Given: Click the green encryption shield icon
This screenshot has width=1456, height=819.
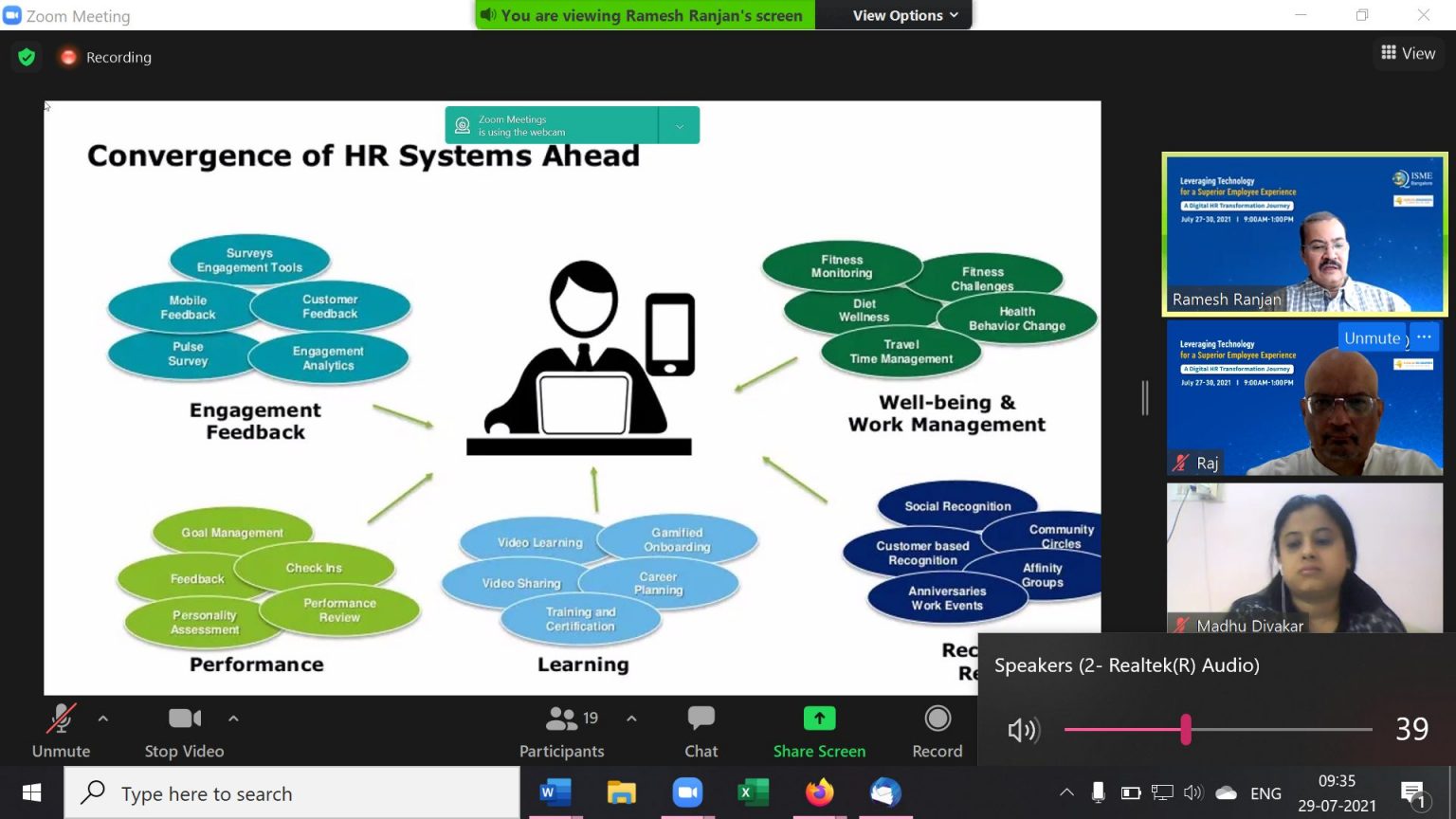Looking at the screenshot, I should tap(27, 57).
